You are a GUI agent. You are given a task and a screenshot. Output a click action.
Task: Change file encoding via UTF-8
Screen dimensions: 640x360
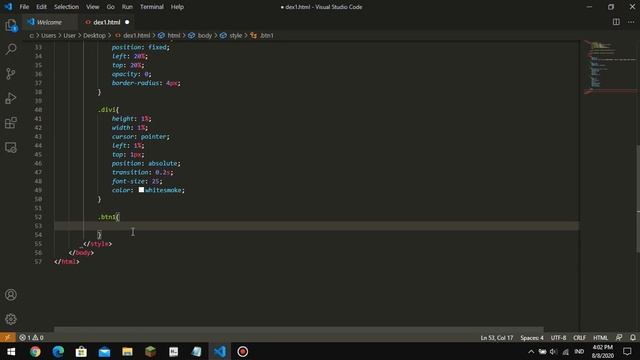(558, 338)
